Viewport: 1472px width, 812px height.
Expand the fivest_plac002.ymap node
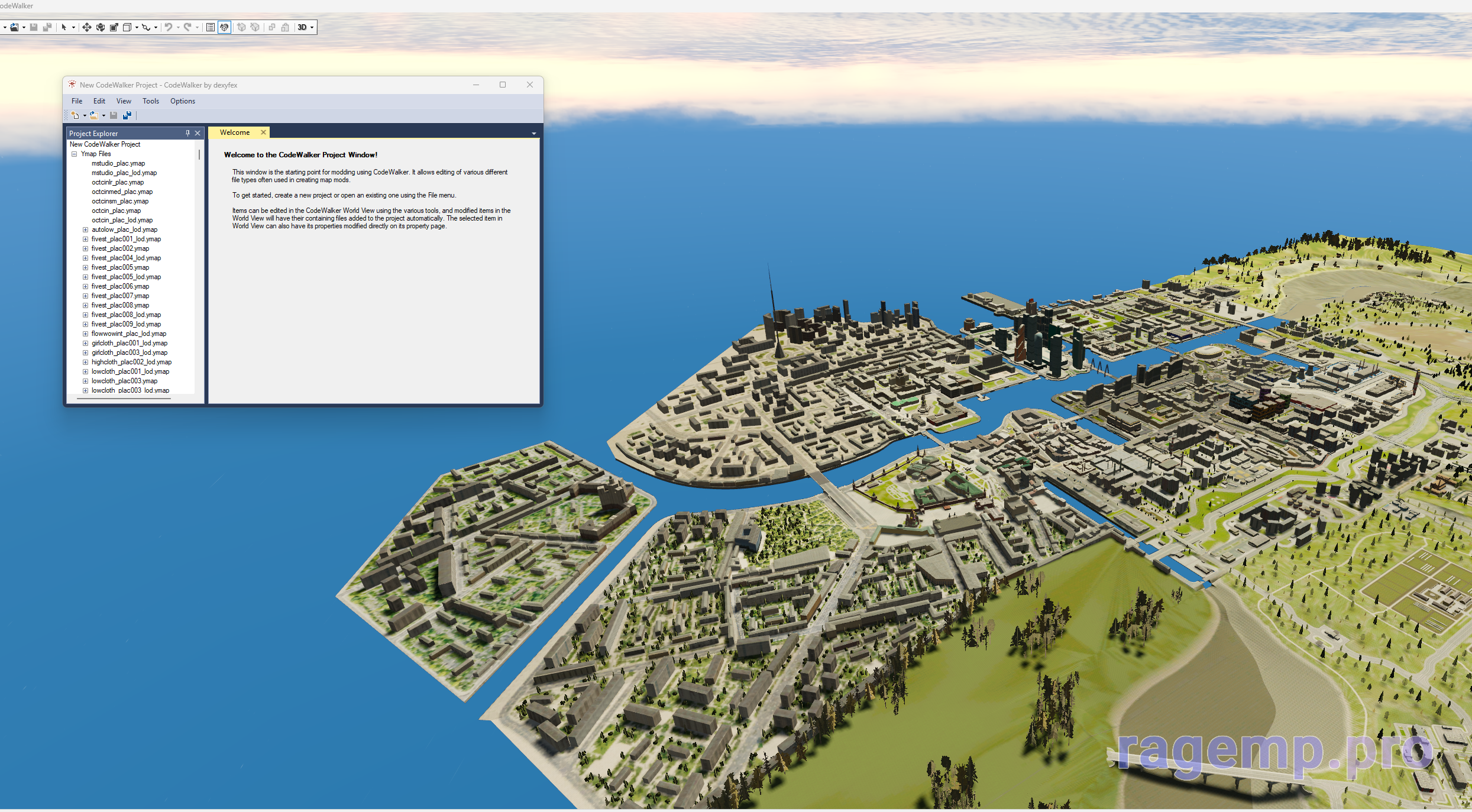(85, 248)
